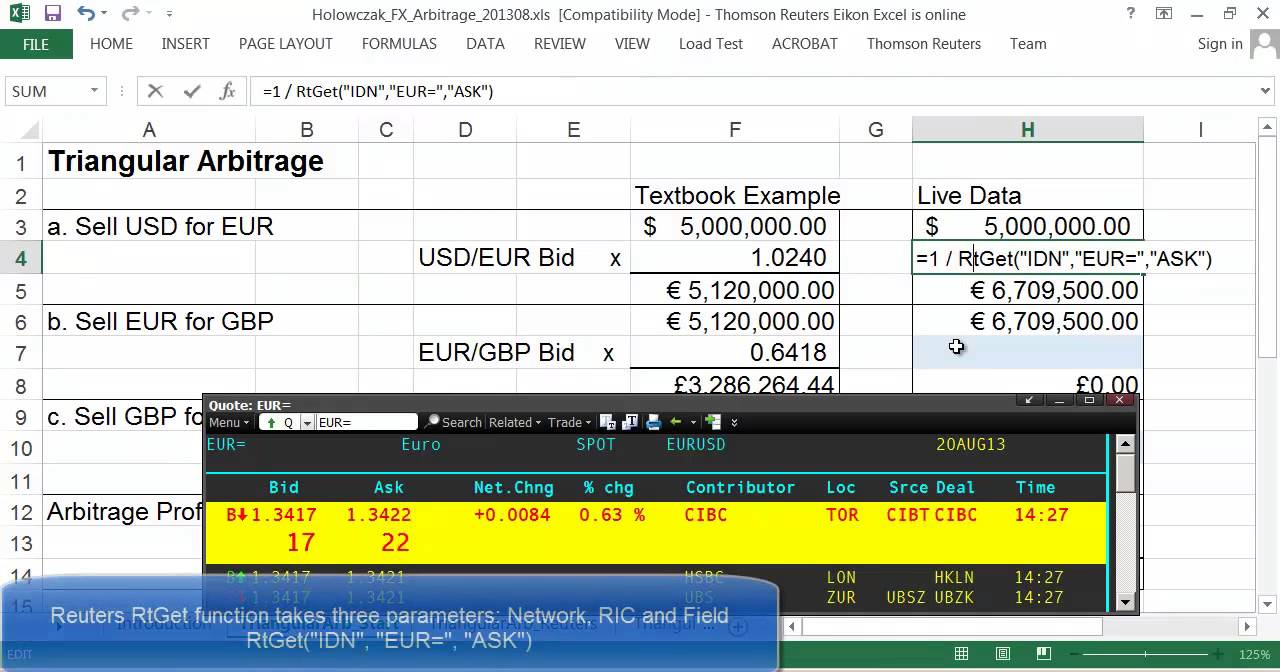Viewport: 1280px width, 672px height.
Task: Switch to the REVIEW ribbon tab
Action: click(x=560, y=44)
